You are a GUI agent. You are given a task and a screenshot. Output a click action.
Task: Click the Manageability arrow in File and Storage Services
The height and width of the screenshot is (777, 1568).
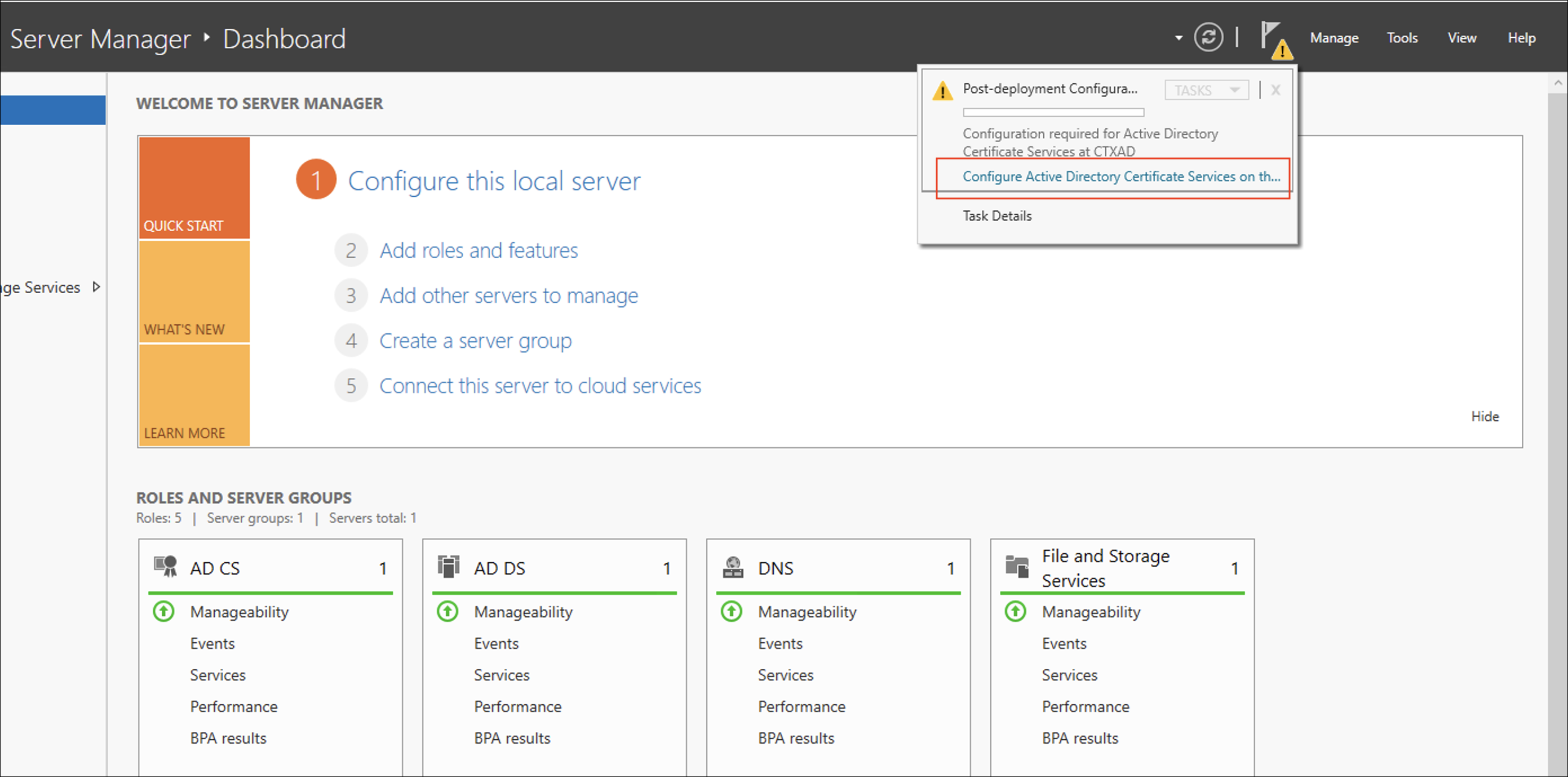(x=1015, y=611)
